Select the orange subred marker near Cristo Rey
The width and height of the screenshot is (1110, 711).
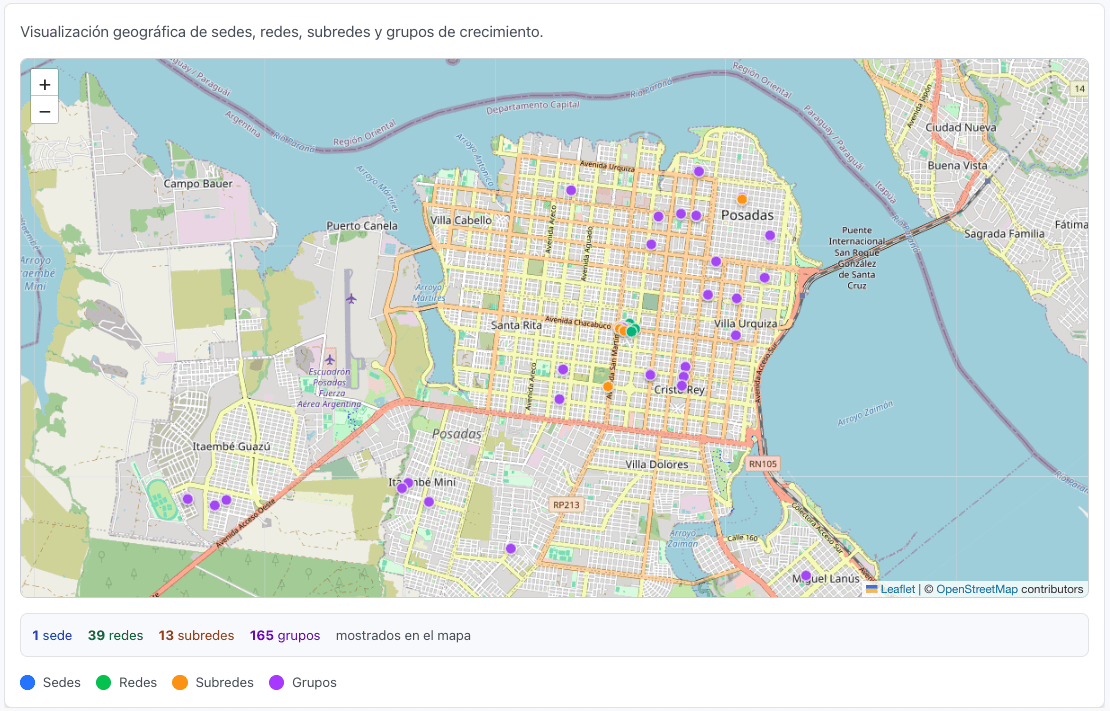click(x=608, y=385)
